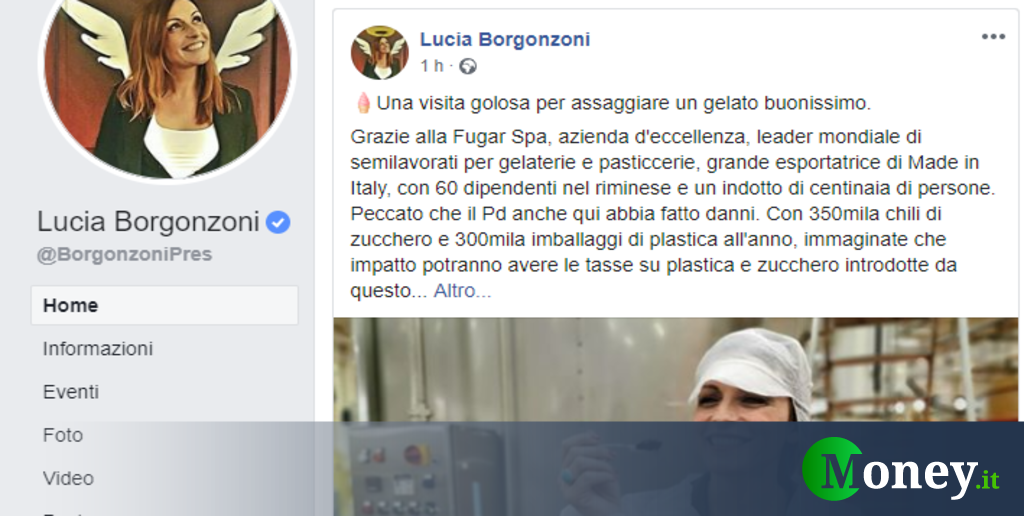
Task: Go to the Eventi section
Action: coord(71,392)
